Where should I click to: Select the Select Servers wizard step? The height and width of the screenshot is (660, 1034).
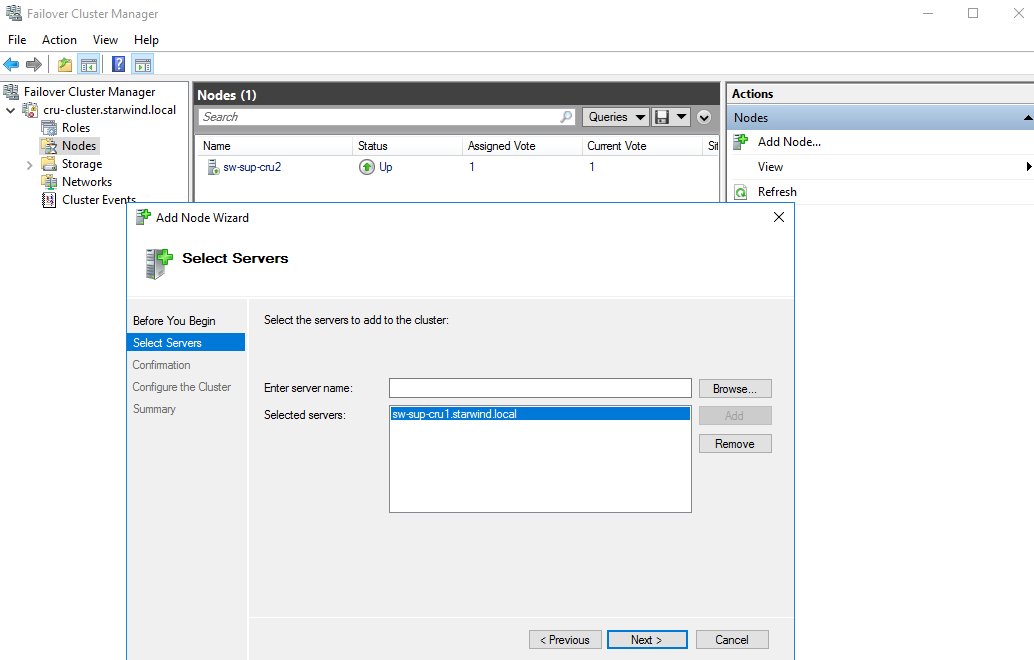pyautogui.click(x=166, y=342)
